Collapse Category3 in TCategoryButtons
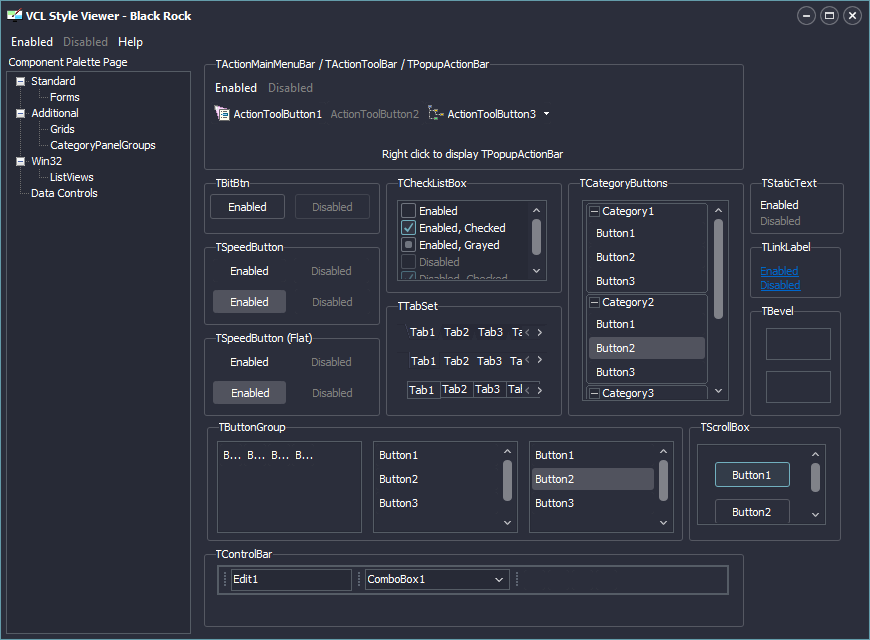Viewport: 870px width, 640px height. (x=594, y=394)
